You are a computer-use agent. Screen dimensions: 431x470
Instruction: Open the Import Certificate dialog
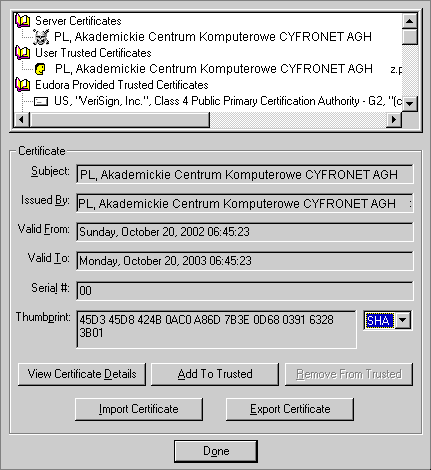[139, 409]
